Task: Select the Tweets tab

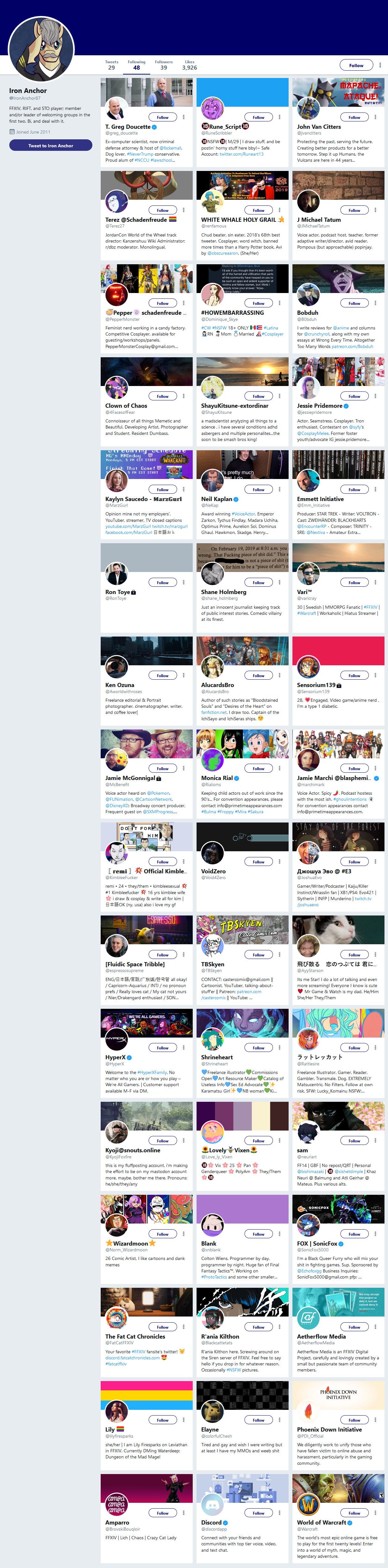Action: coord(112,65)
